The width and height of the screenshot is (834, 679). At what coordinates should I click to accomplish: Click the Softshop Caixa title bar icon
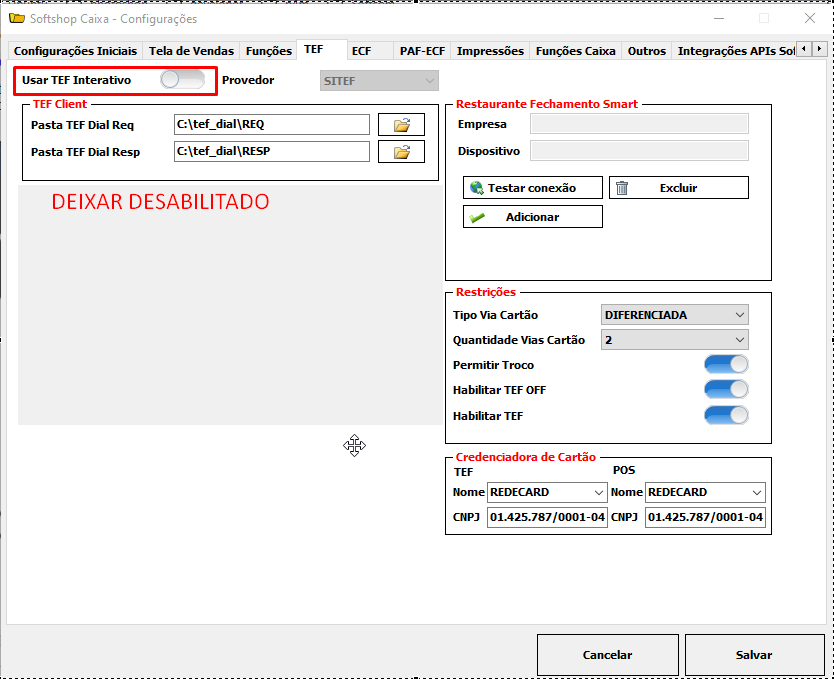click(x=16, y=18)
